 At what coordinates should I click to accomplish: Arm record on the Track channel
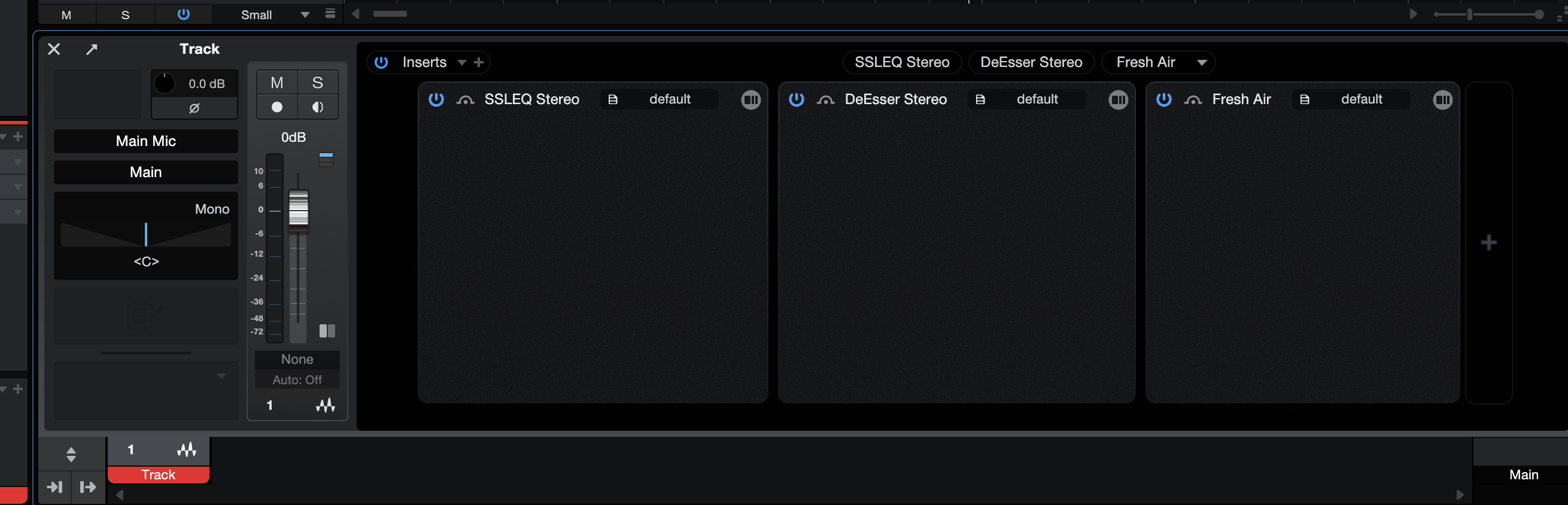(x=277, y=107)
